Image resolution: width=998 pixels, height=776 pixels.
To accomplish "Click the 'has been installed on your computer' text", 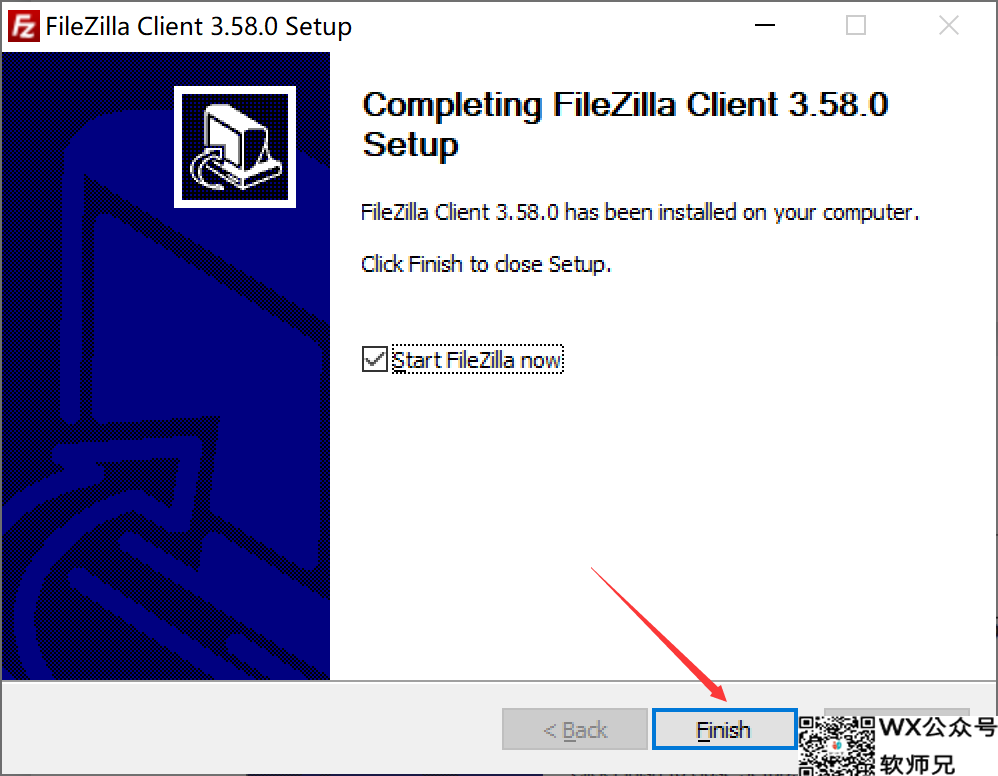I will coord(741,212).
